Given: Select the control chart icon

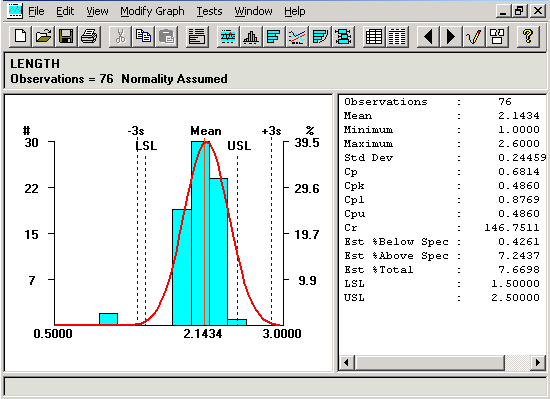Looking at the screenshot, I should [x=228, y=36].
